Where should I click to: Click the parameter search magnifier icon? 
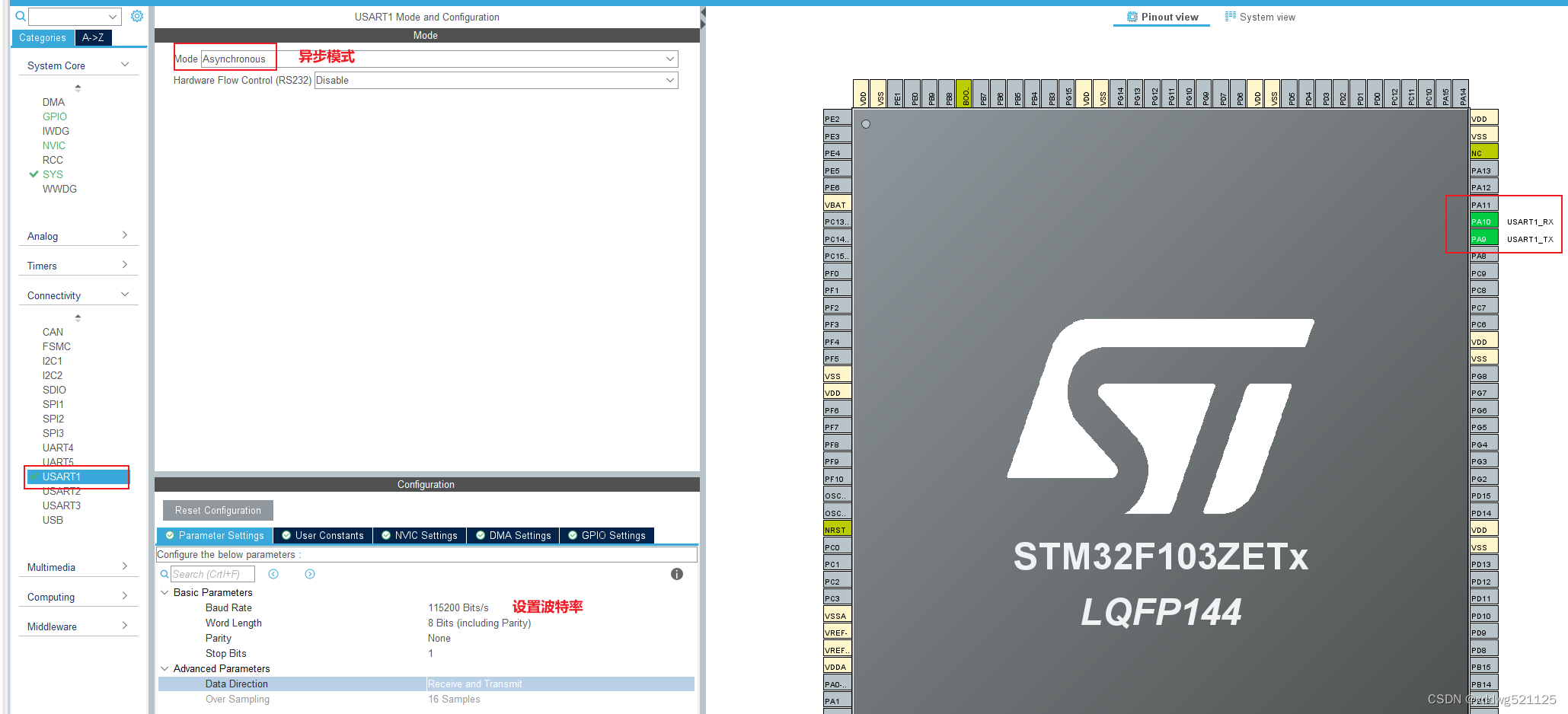coord(164,574)
